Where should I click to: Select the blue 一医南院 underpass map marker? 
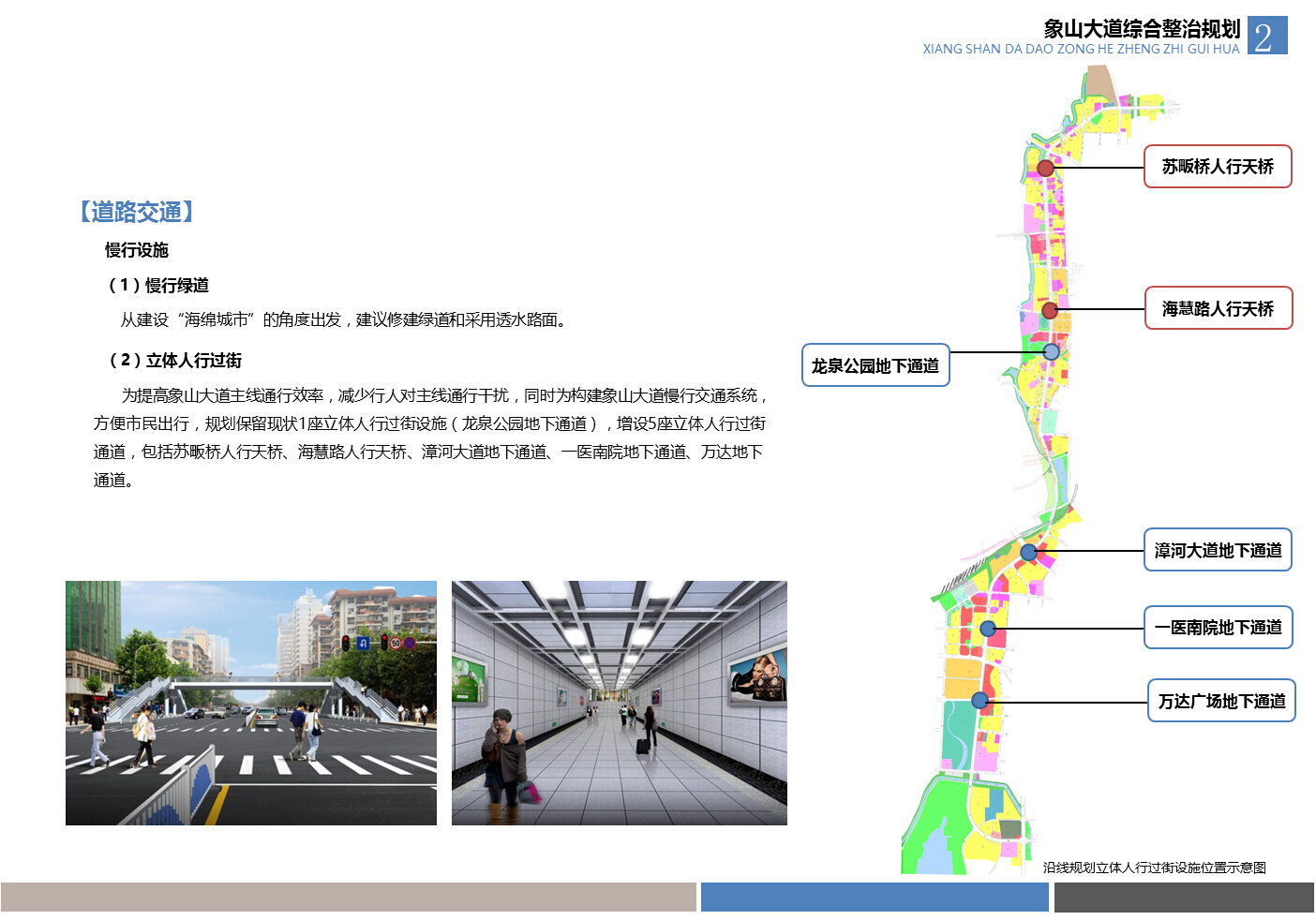(988, 629)
